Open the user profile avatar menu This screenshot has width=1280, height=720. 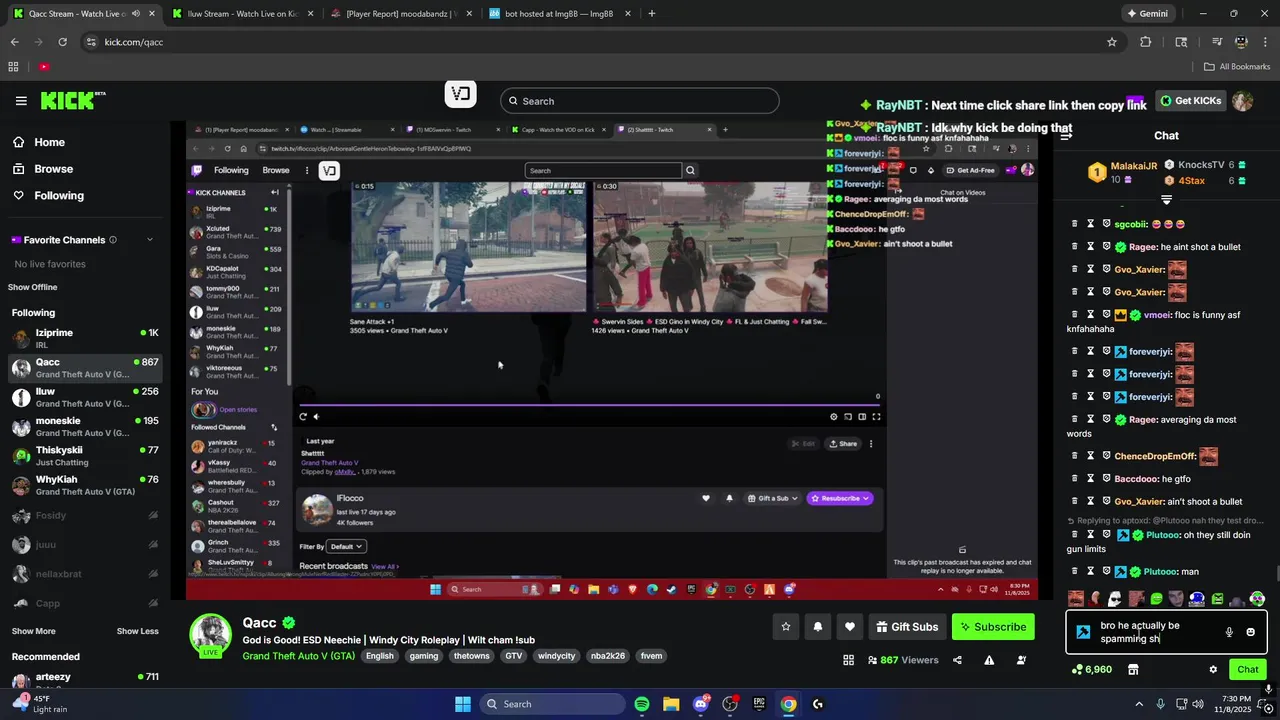pos(1243,101)
